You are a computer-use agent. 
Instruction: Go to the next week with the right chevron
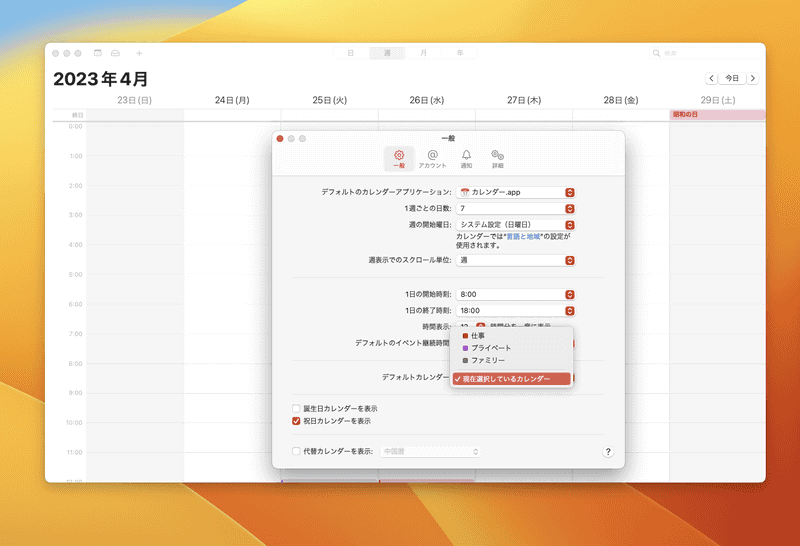(x=753, y=78)
